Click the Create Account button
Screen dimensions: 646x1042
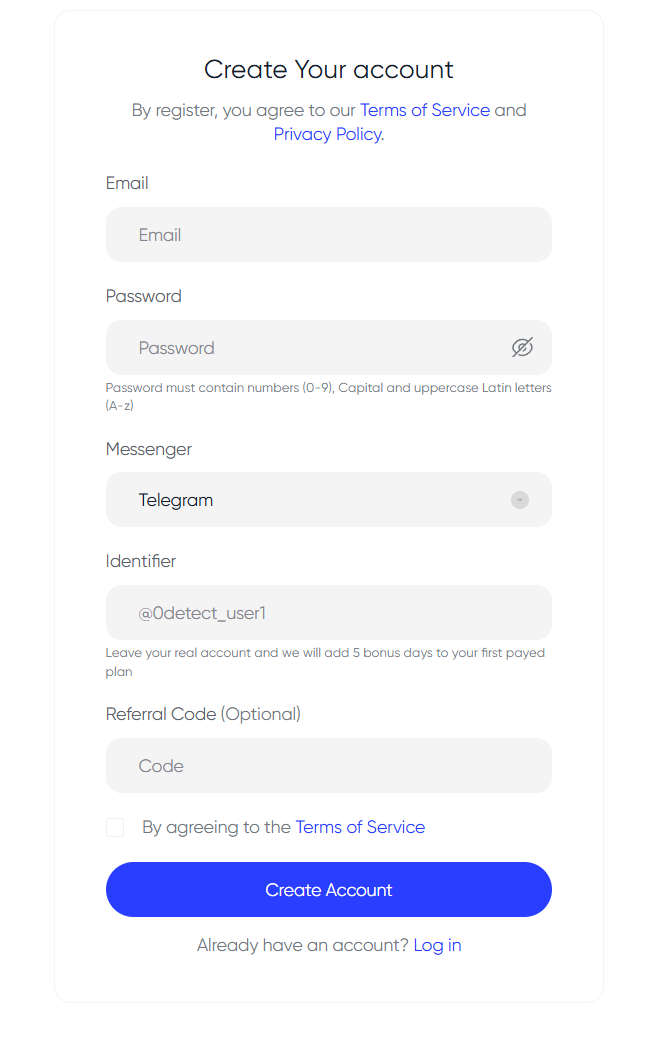tap(328, 890)
